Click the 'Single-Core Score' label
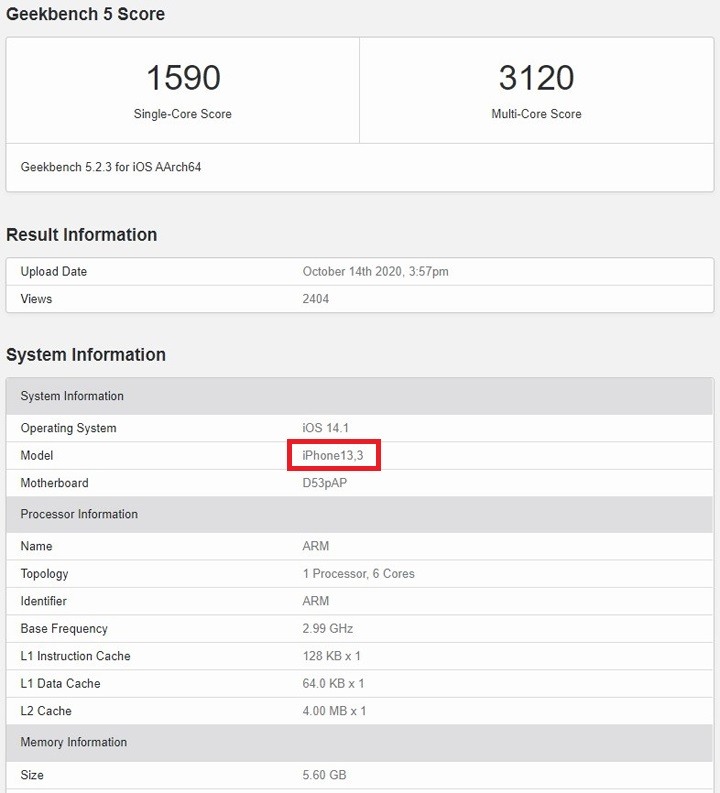This screenshot has width=720, height=793. pyautogui.click(x=183, y=114)
